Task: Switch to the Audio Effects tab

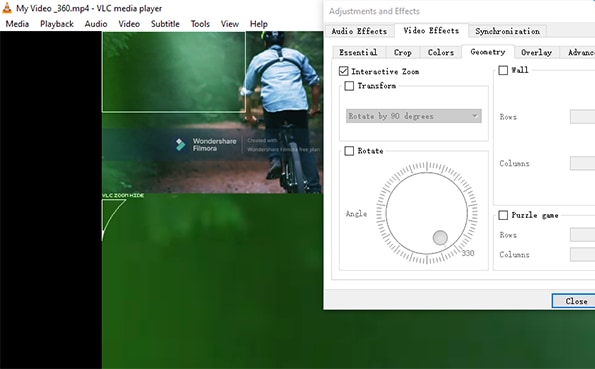Action: point(359,31)
